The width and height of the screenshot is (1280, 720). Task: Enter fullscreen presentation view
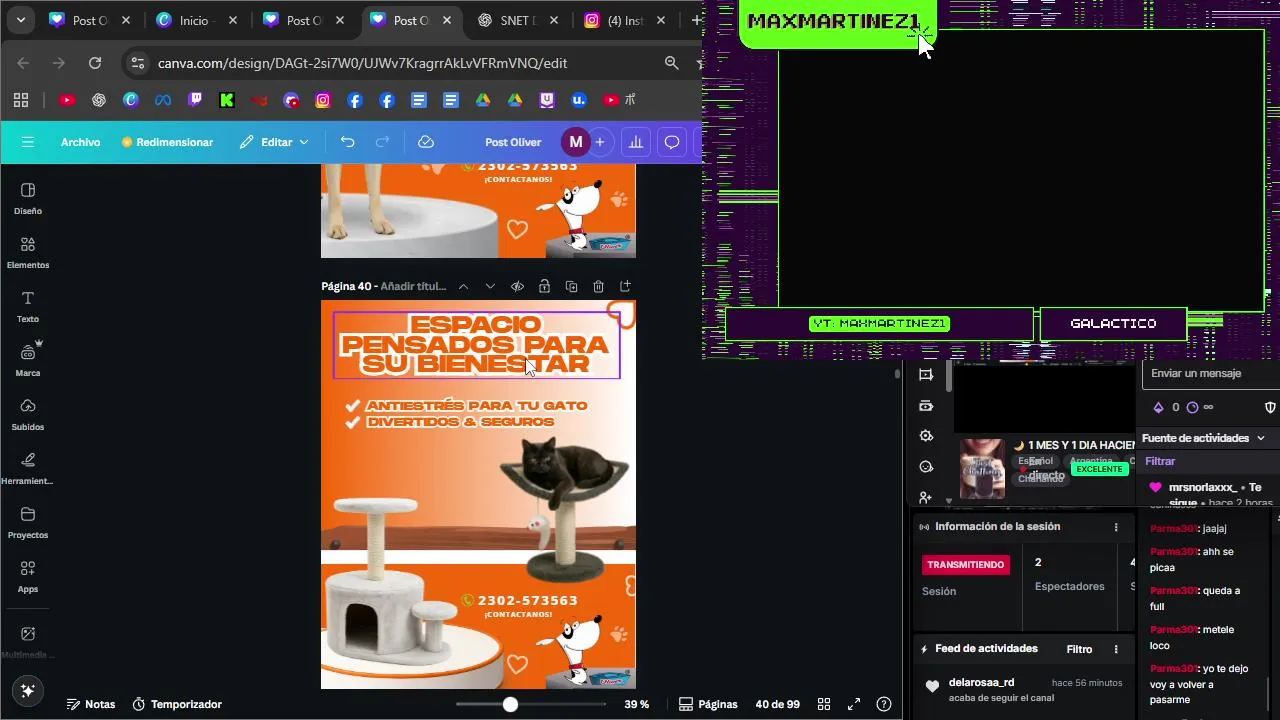pos(854,704)
